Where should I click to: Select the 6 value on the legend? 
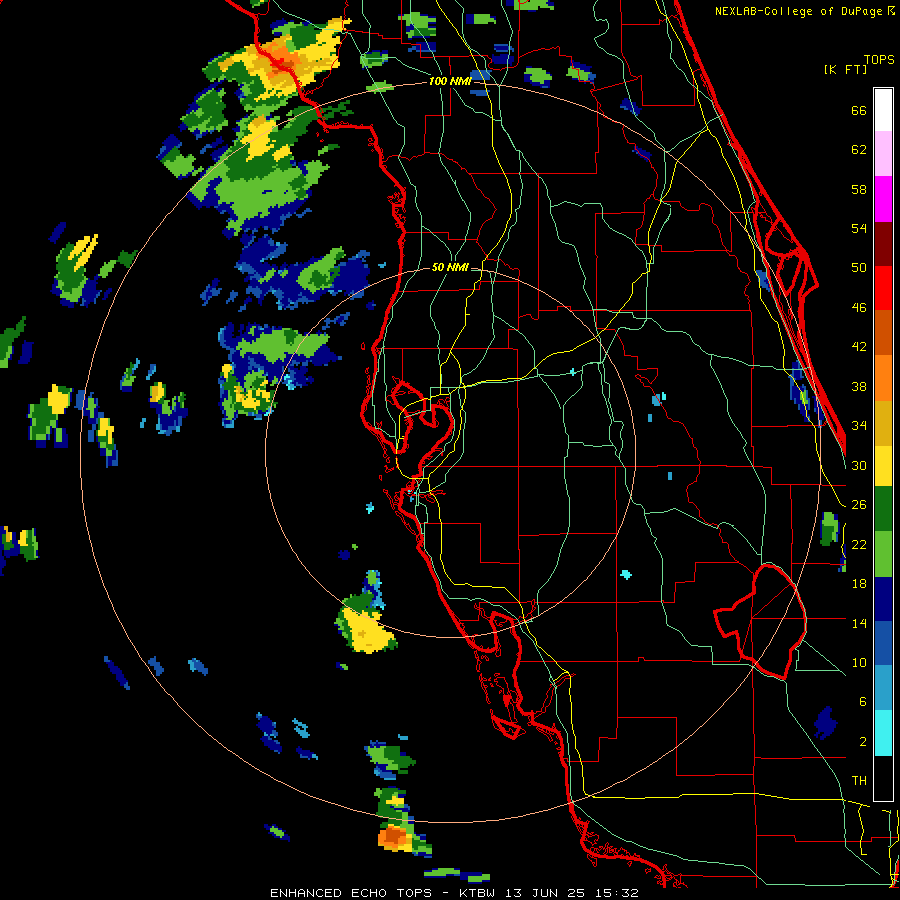(x=863, y=702)
